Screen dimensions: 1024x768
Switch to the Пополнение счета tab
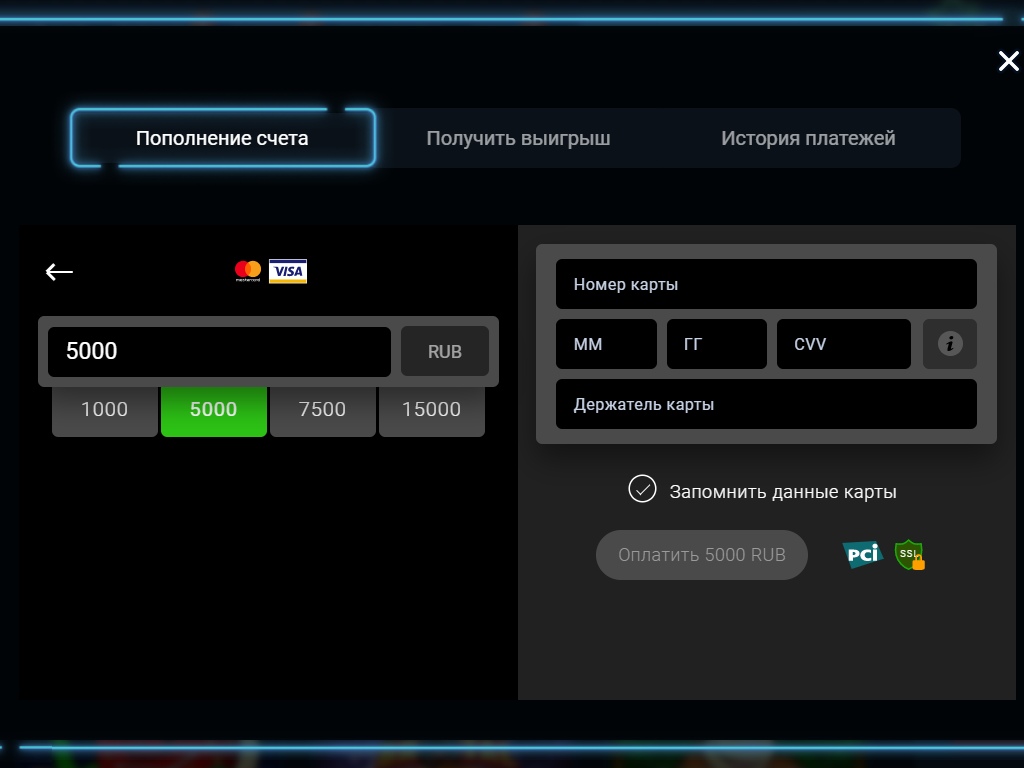[222, 138]
